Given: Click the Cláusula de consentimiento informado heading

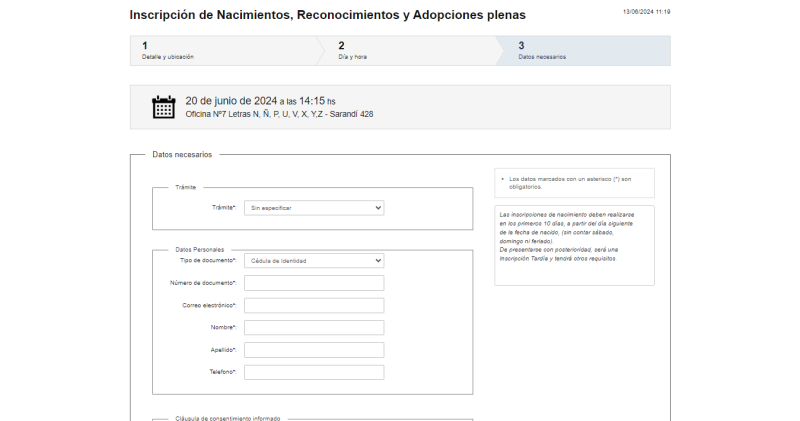Looking at the screenshot, I should click(x=227, y=418).
